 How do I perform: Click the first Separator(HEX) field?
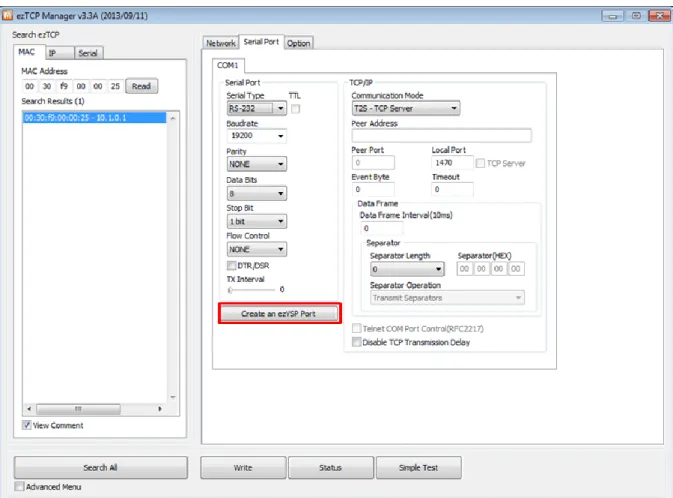pyautogui.click(x=464, y=269)
